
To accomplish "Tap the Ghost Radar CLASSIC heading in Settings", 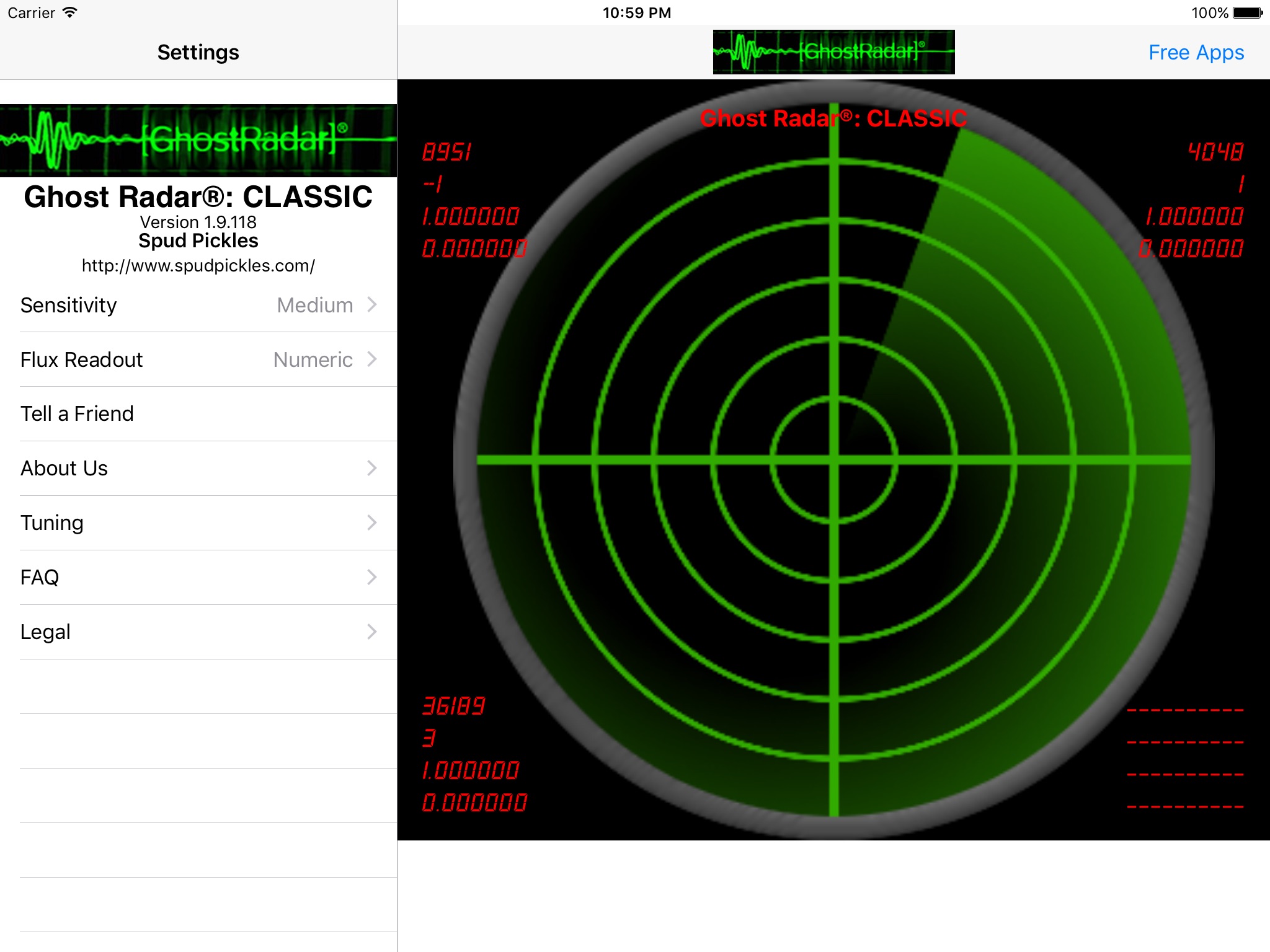I will tap(198, 197).
